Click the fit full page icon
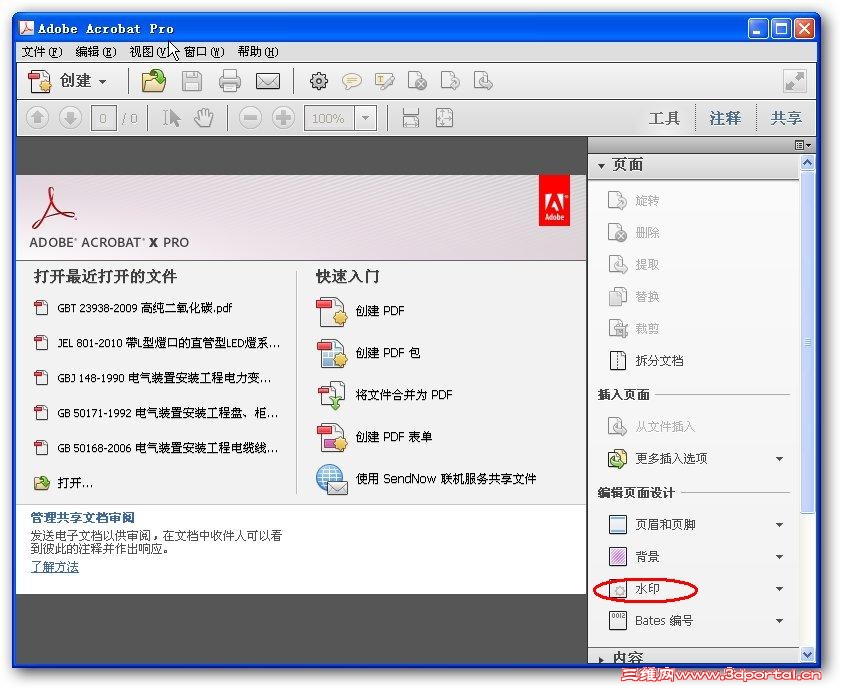The width and height of the screenshot is (841, 688). [445, 117]
